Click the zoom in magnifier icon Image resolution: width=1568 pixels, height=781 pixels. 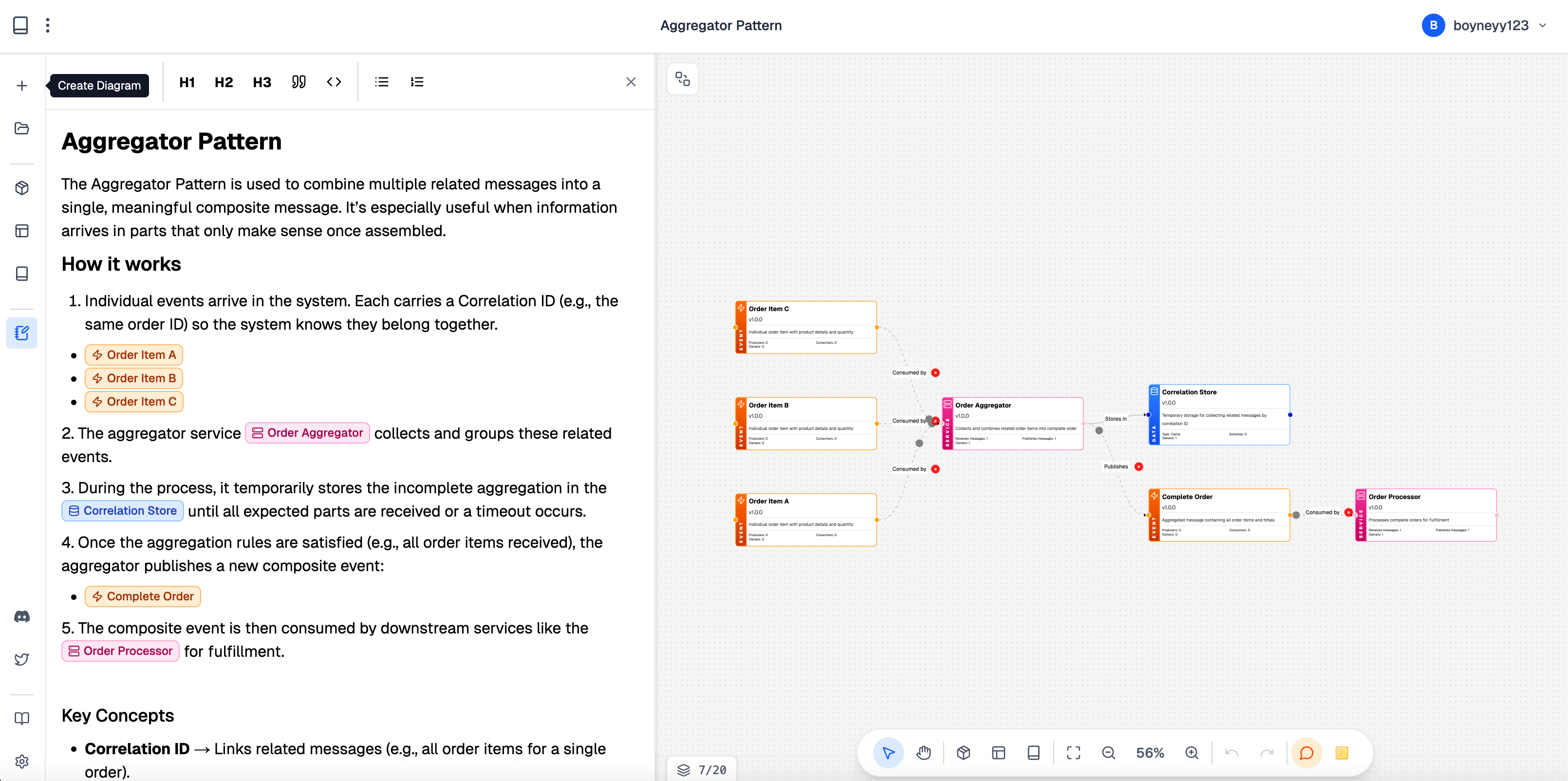tap(1192, 752)
